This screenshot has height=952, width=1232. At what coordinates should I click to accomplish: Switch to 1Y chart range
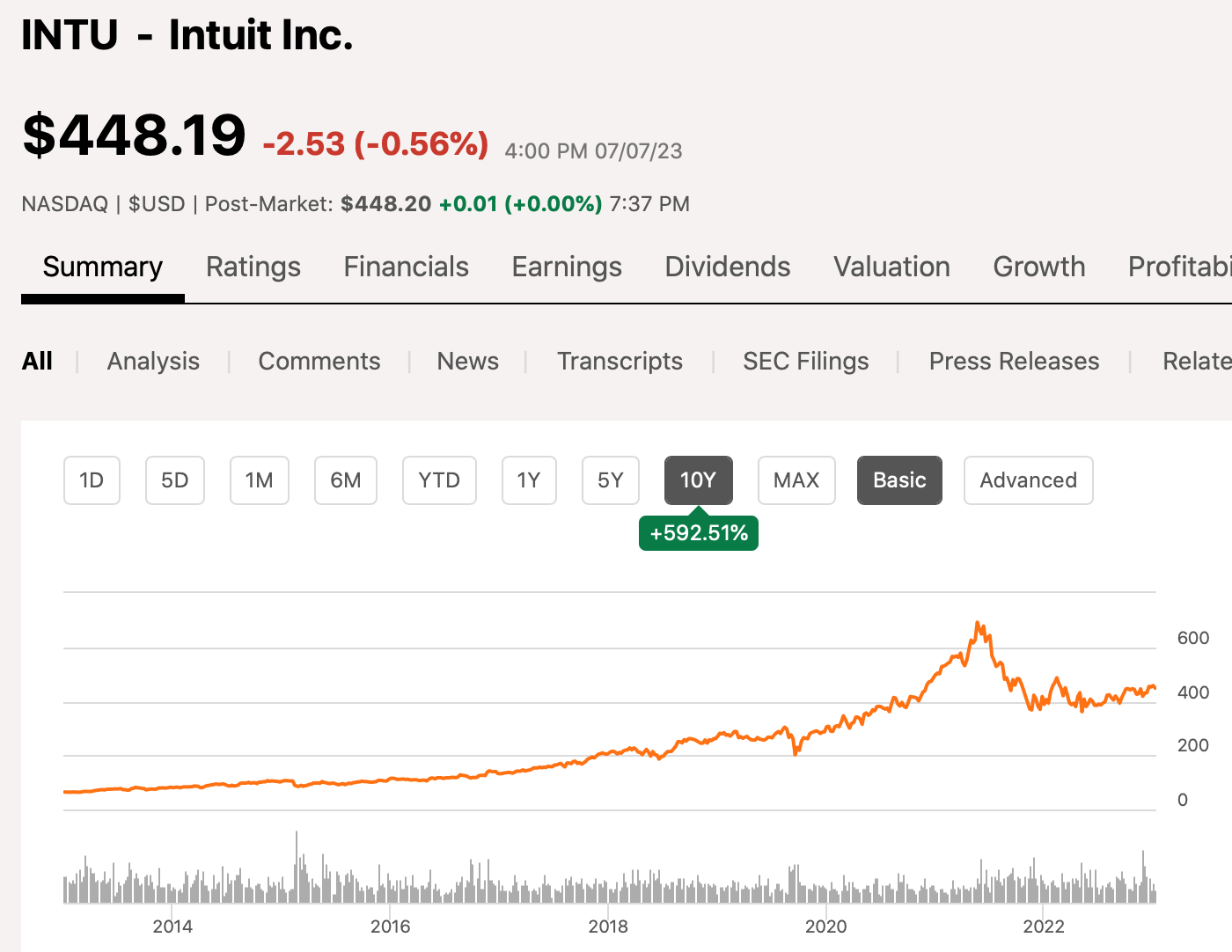[528, 480]
